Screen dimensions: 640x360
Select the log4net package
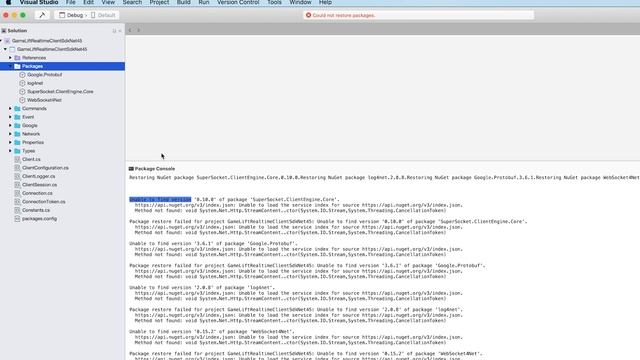pos(35,83)
